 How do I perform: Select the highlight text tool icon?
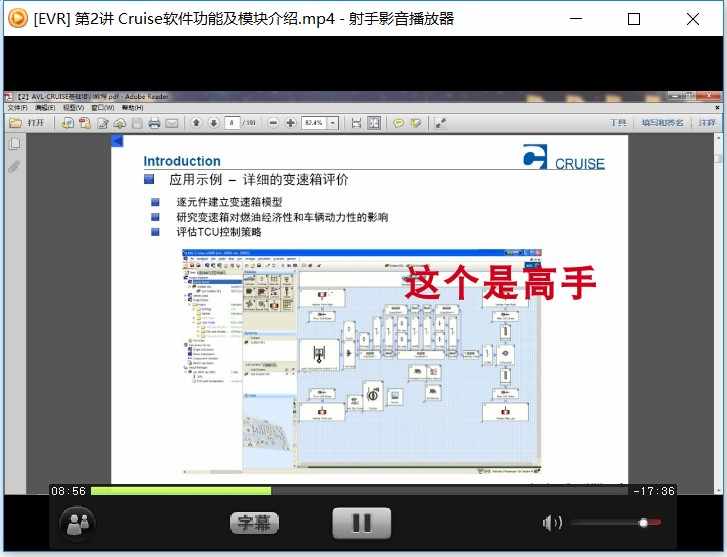pos(416,123)
